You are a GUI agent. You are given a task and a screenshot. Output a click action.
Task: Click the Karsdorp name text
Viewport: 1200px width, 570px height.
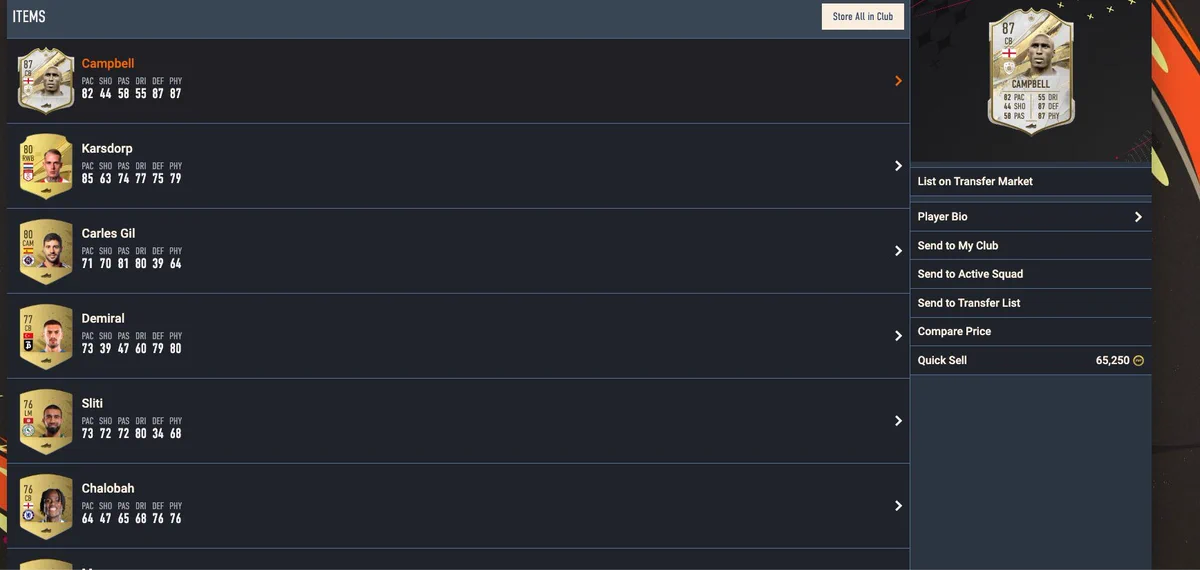coord(107,149)
